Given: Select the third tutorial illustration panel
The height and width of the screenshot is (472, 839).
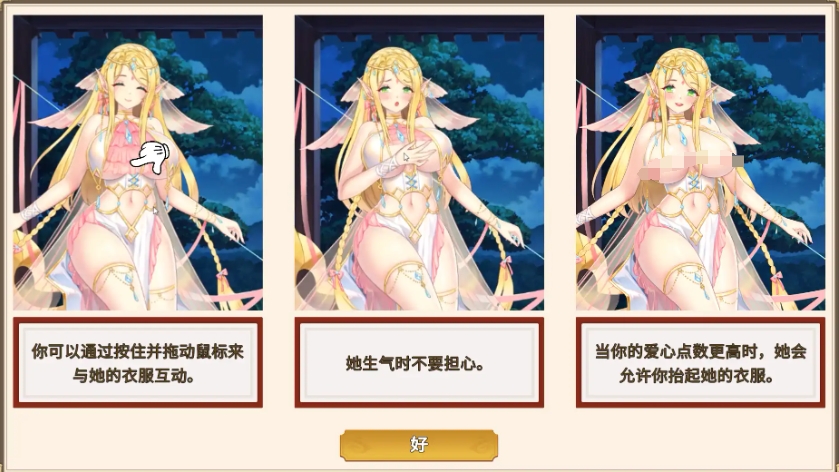Looking at the screenshot, I should point(700,163).
